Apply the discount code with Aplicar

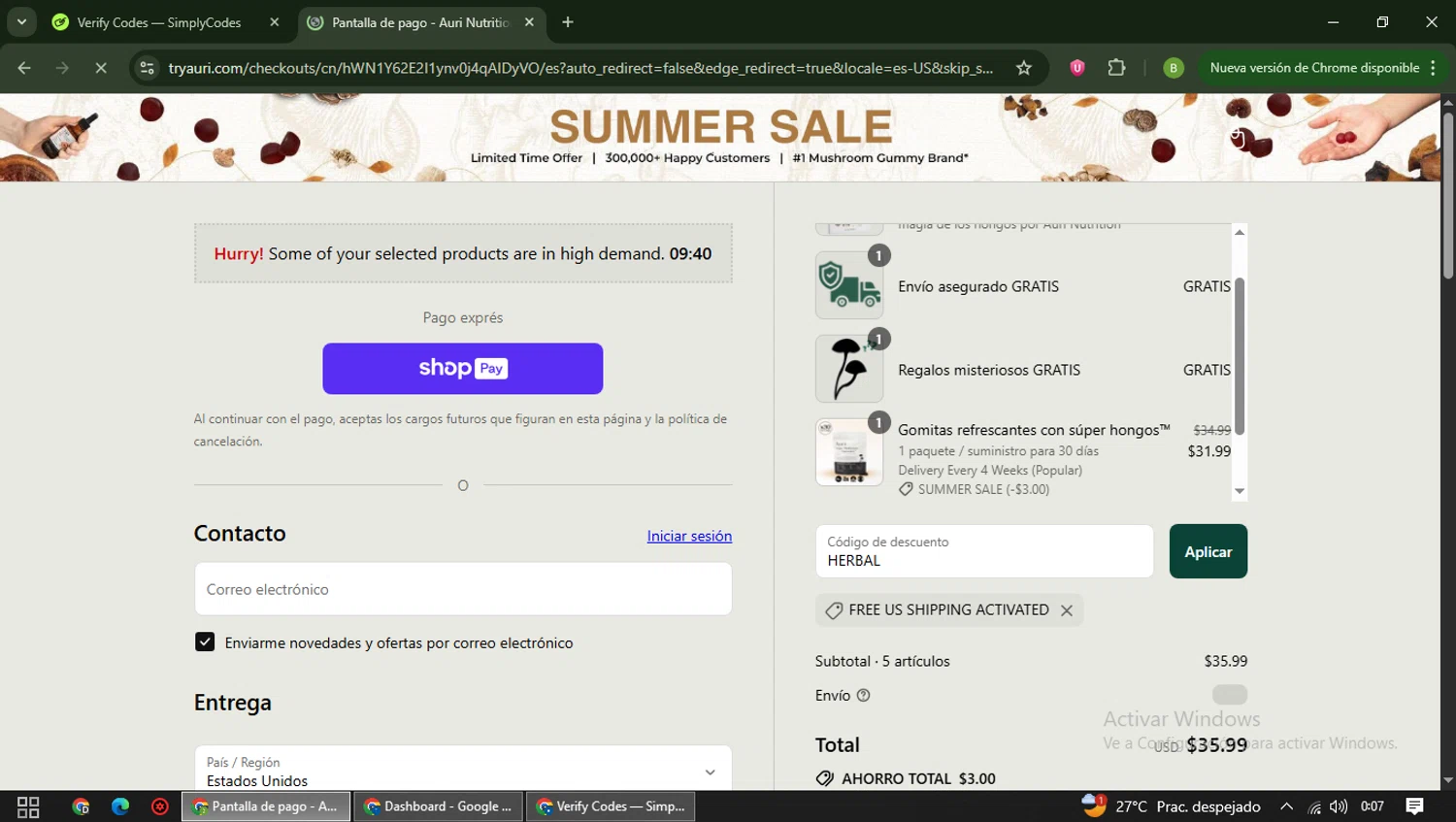click(x=1208, y=551)
